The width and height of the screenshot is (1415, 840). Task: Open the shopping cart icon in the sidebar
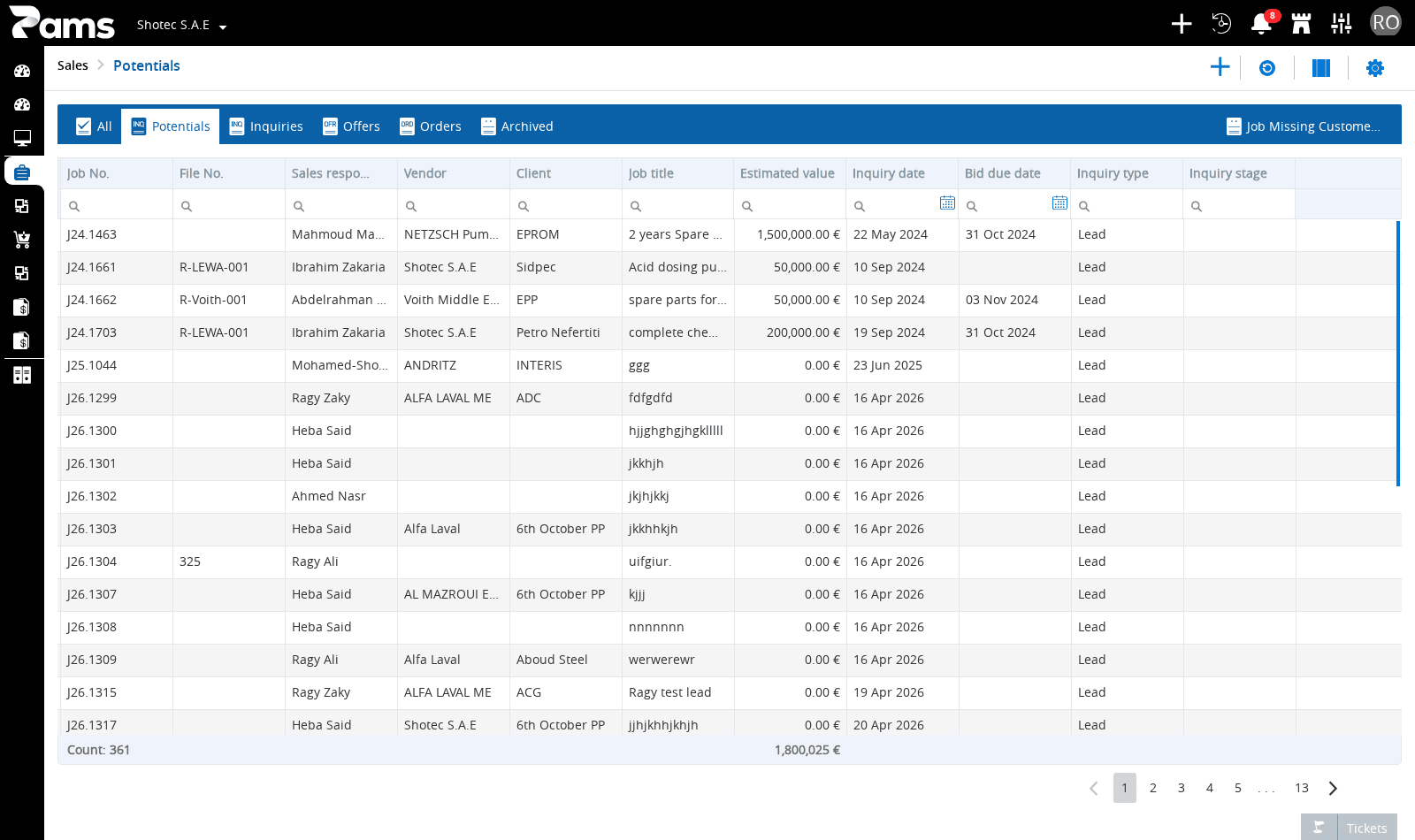(x=22, y=240)
